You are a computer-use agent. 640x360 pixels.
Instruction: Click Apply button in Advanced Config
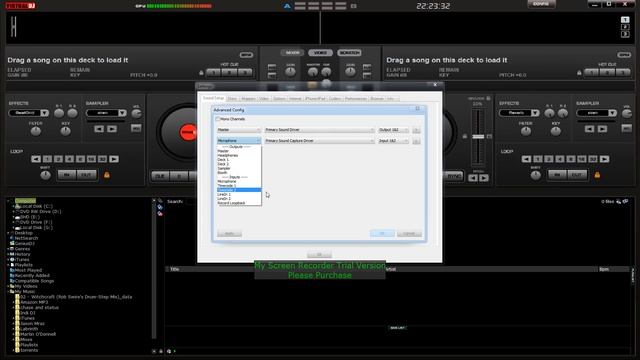point(229,234)
